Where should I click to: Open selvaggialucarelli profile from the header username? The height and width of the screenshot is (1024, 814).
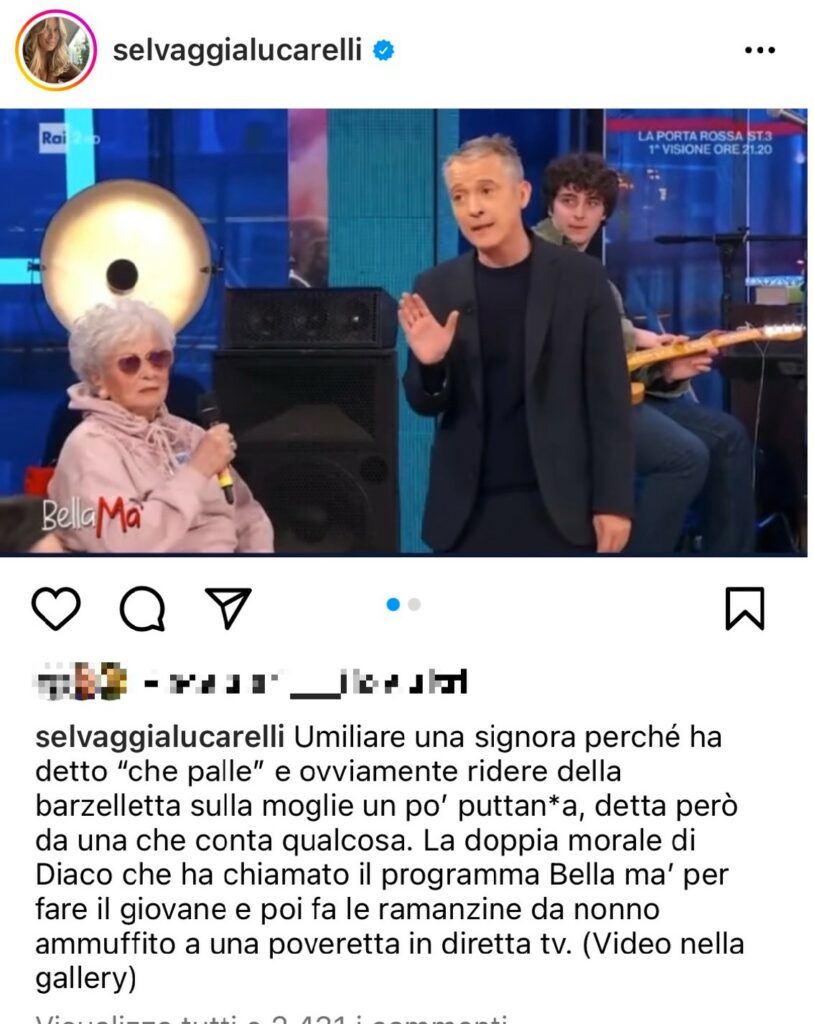(237, 50)
